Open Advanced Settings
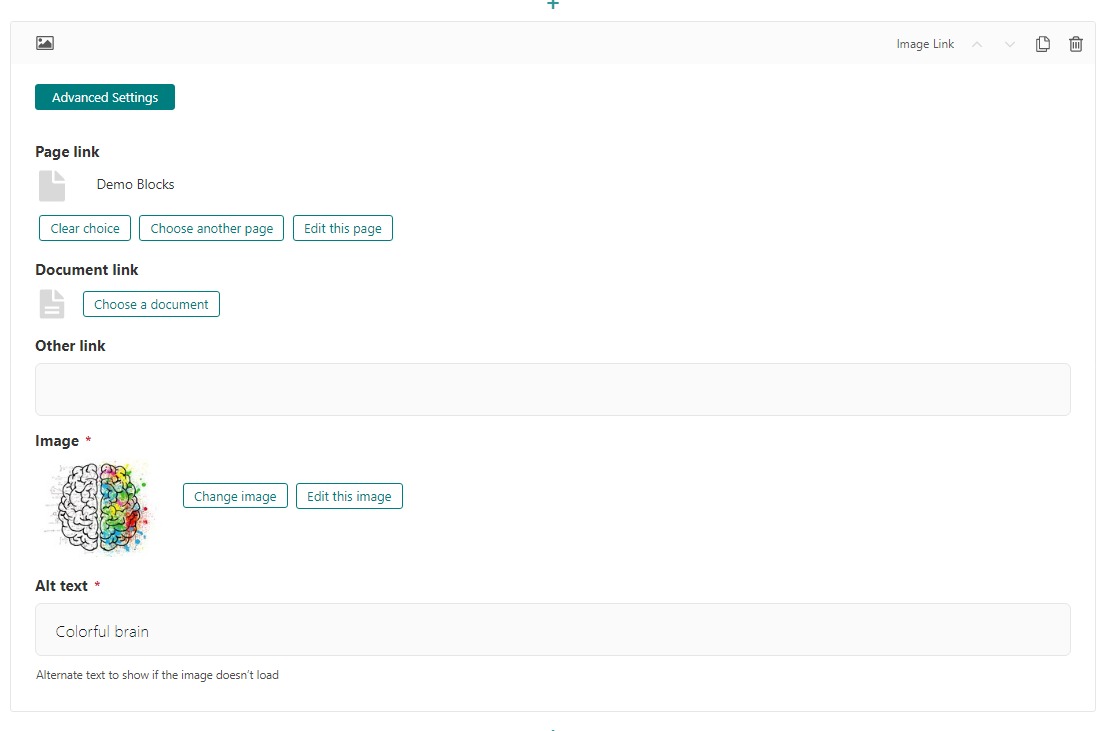 pyautogui.click(x=105, y=97)
